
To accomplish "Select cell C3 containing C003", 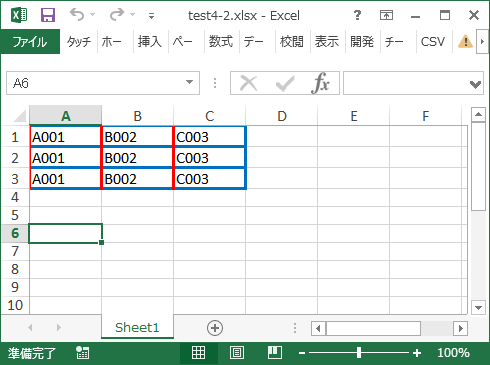I will [x=210, y=179].
